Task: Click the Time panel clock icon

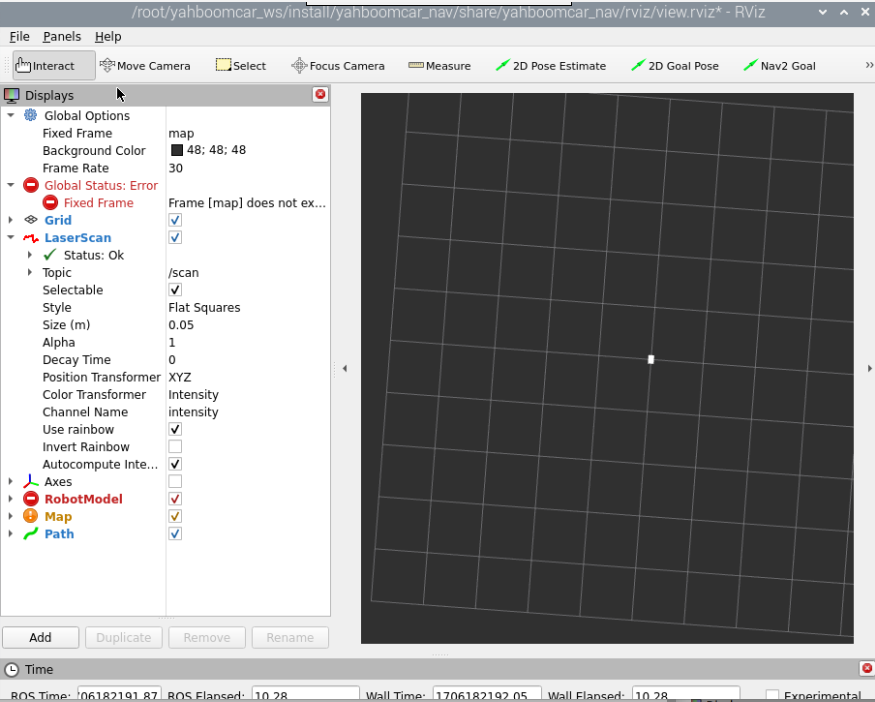Action: (11, 670)
